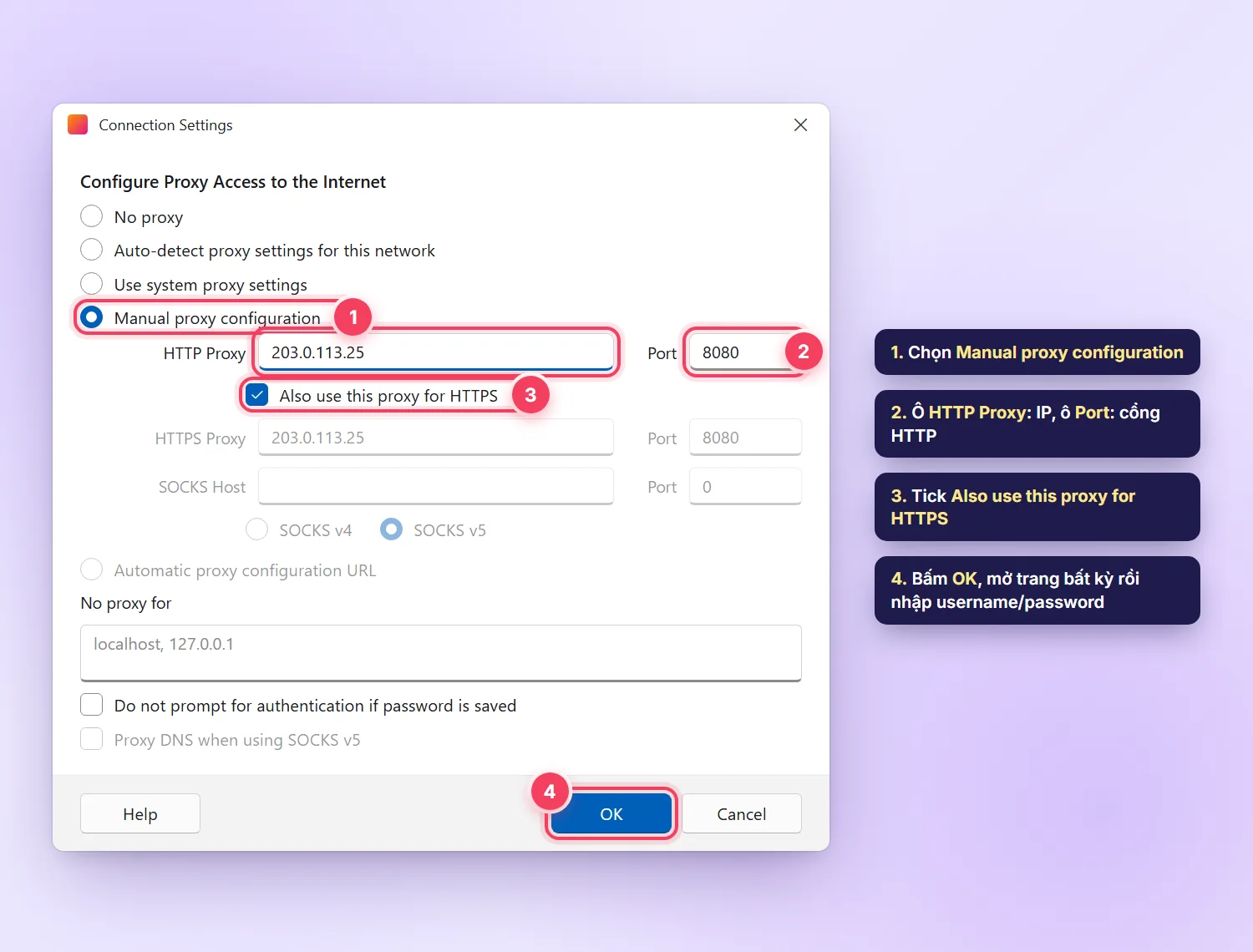Click the 'HTTP Proxy' field label
The width and height of the screenshot is (1253, 952).
[205, 353]
